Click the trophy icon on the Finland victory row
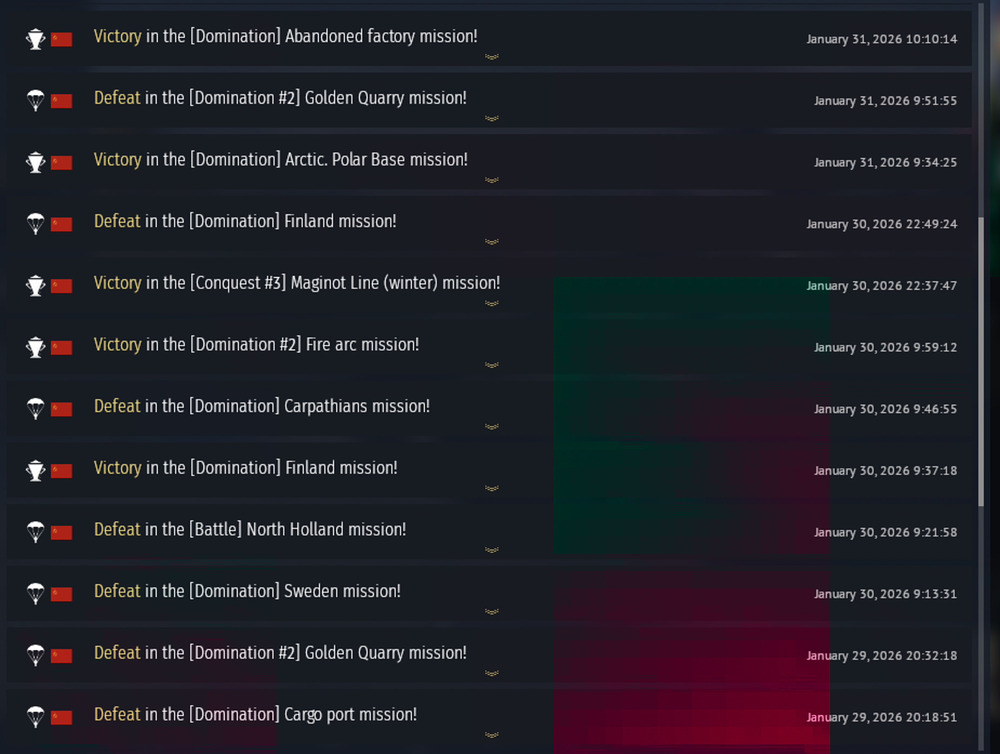The width and height of the screenshot is (1000, 754). pos(35,468)
